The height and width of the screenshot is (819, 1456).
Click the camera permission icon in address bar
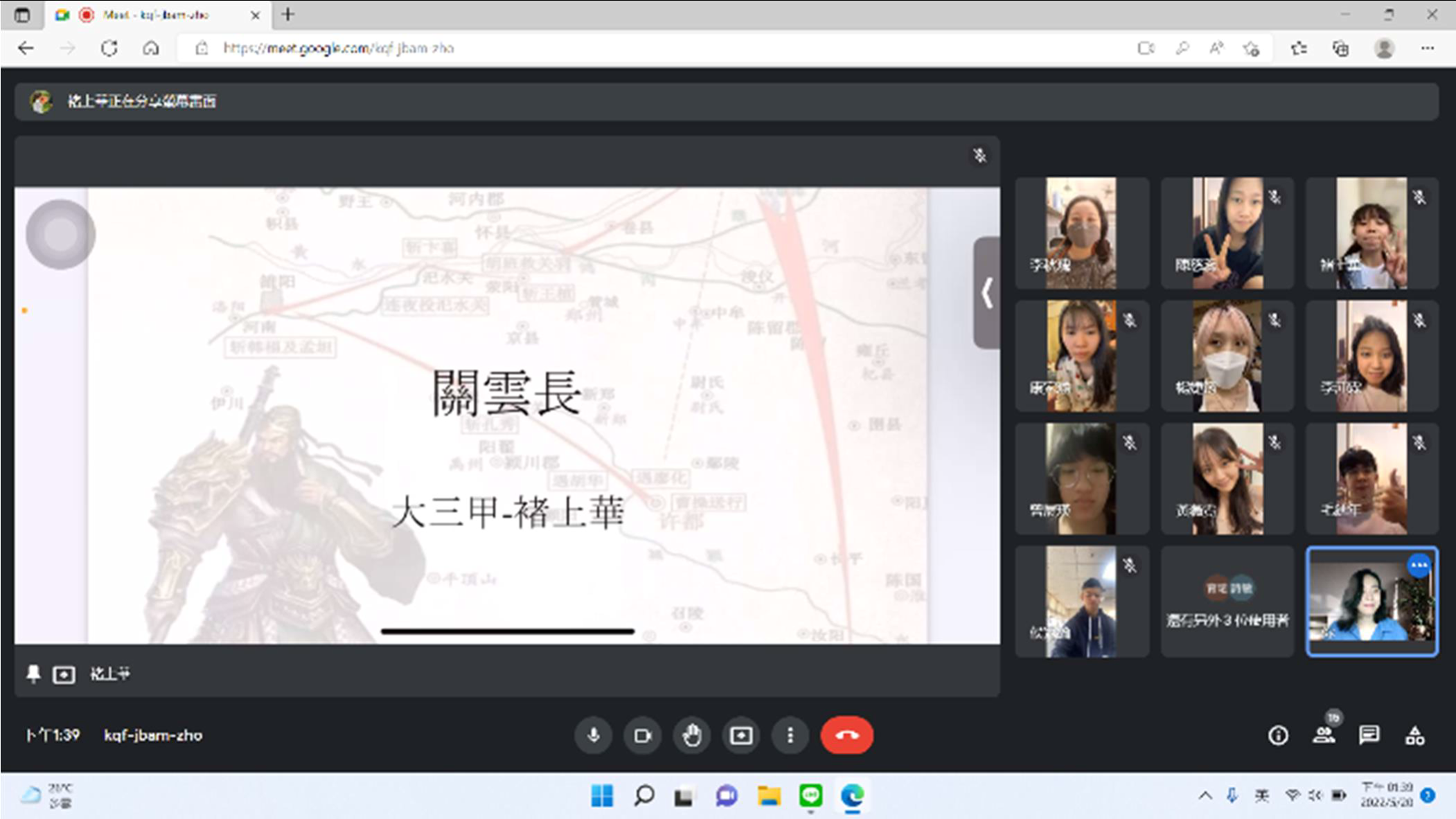coord(1146,48)
